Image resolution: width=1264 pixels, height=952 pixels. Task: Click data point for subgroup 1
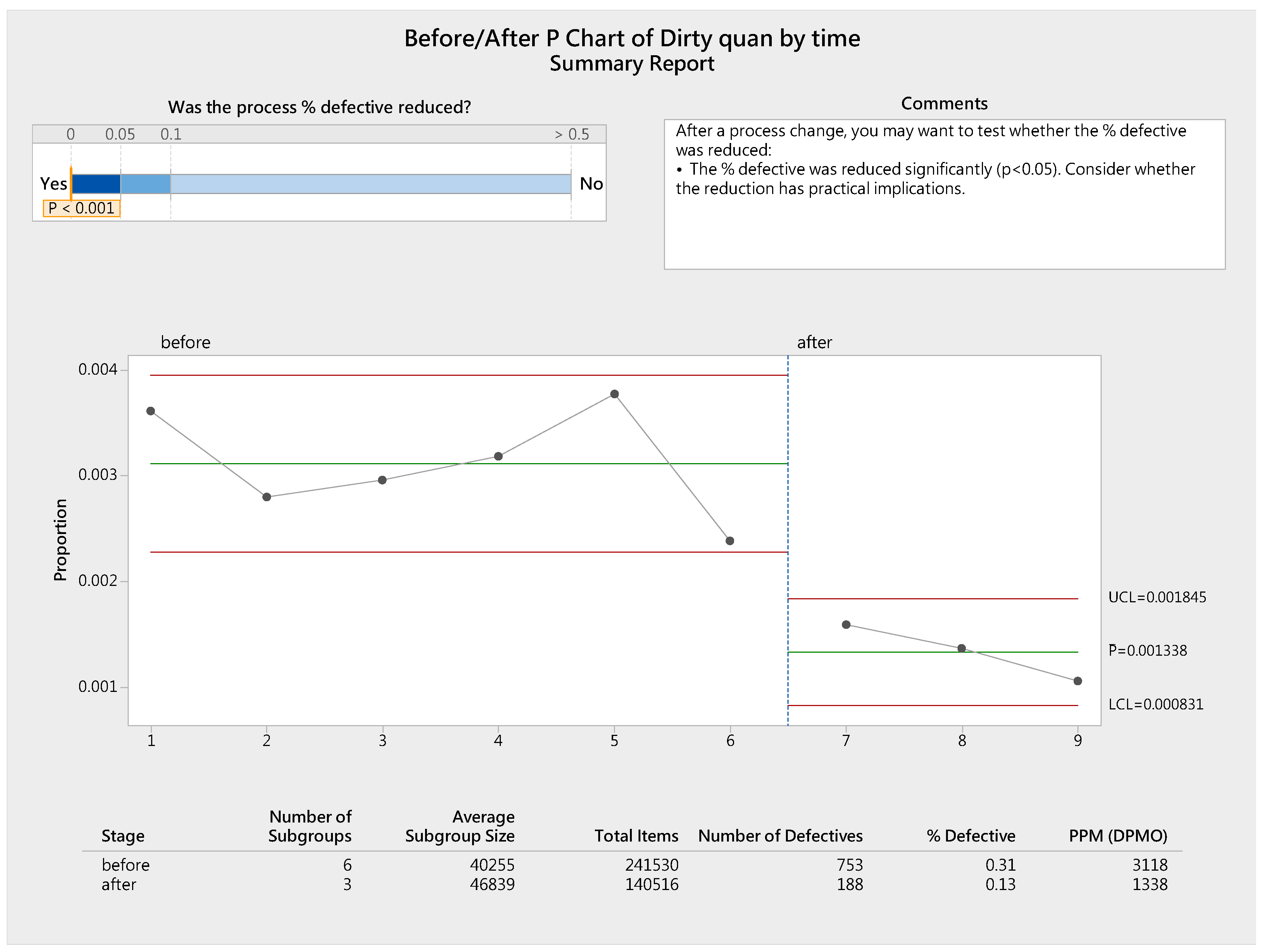(x=151, y=411)
